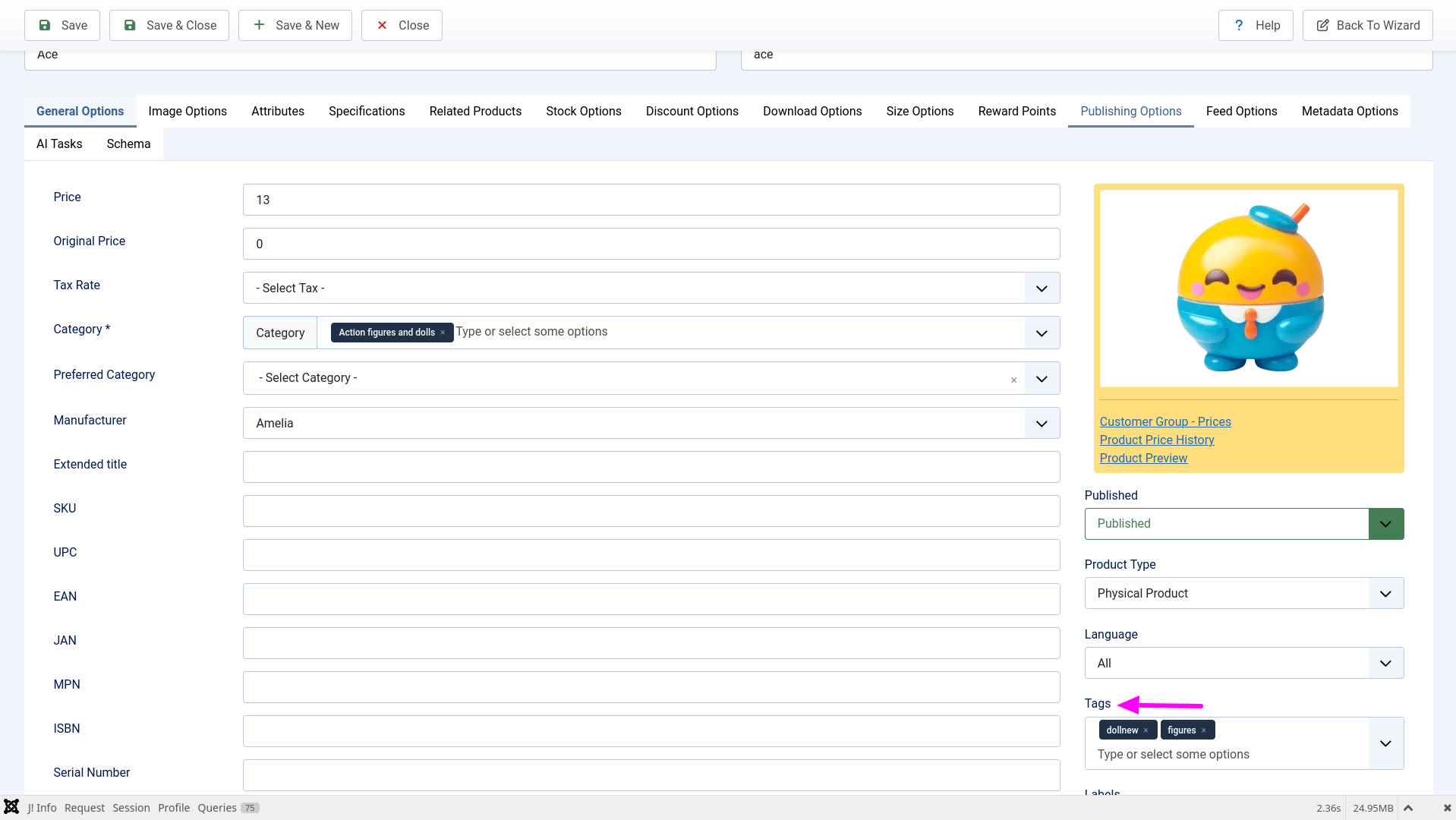Remove 'Action figures and dolls' category chip
Screen dimensions: 1456x820
pyautogui.click(x=443, y=333)
